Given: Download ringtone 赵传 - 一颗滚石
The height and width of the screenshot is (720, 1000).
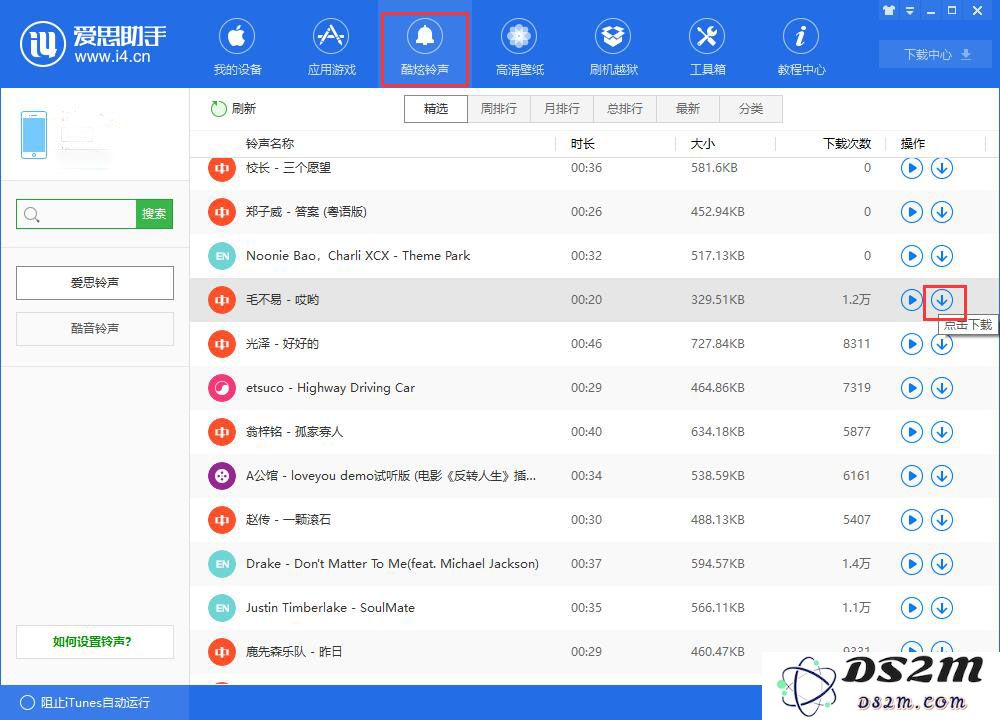Looking at the screenshot, I should click(942, 520).
